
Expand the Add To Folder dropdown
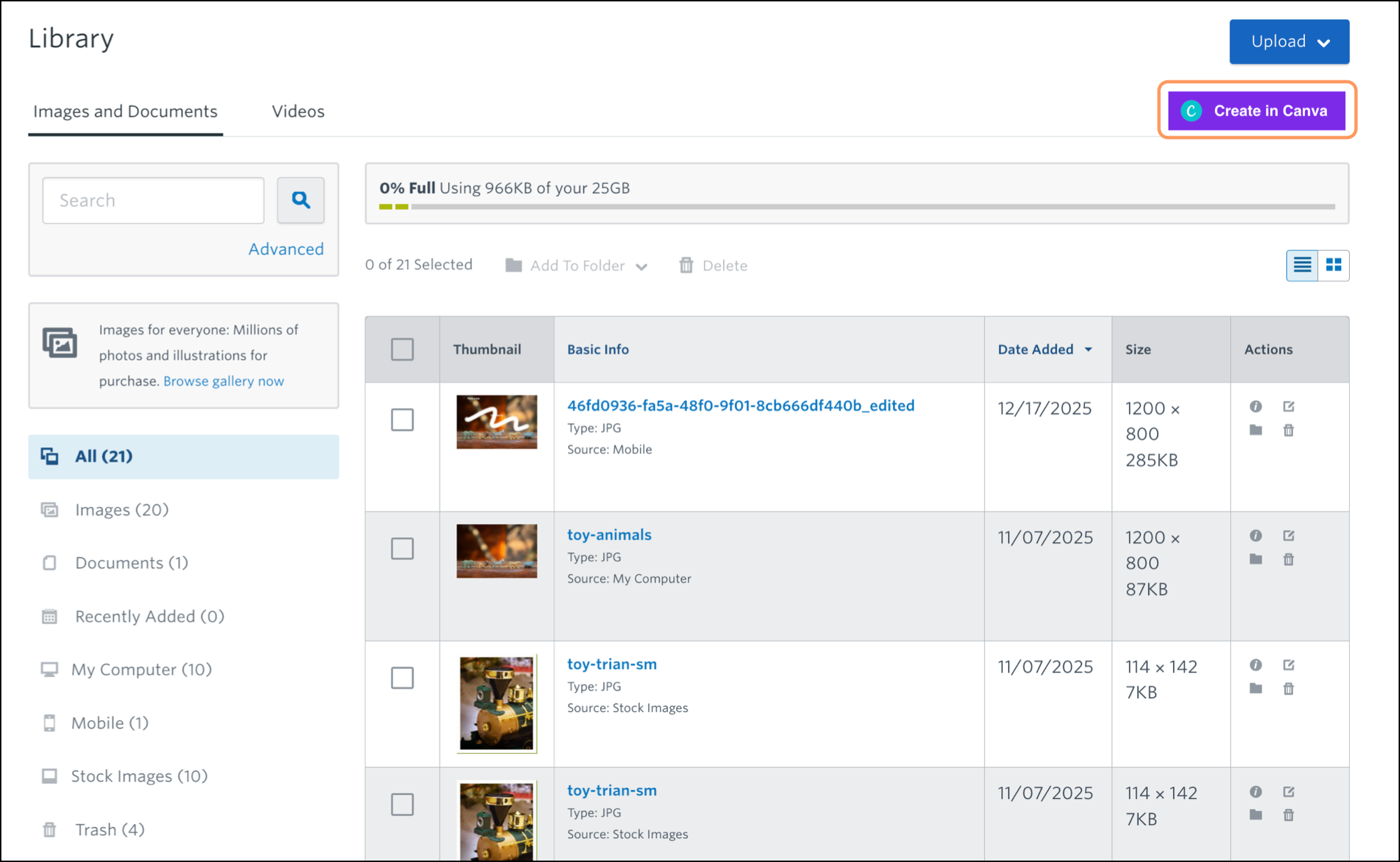pyautogui.click(x=577, y=265)
